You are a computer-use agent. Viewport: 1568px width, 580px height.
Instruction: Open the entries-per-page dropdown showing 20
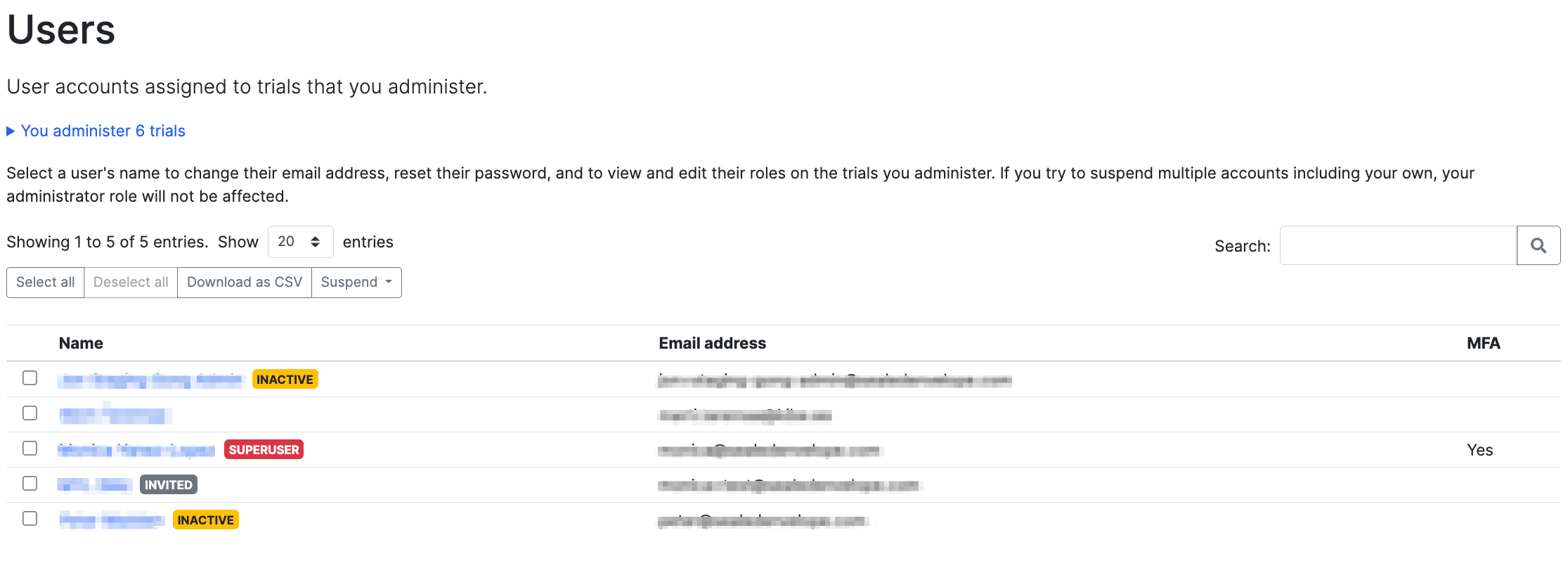pos(300,242)
